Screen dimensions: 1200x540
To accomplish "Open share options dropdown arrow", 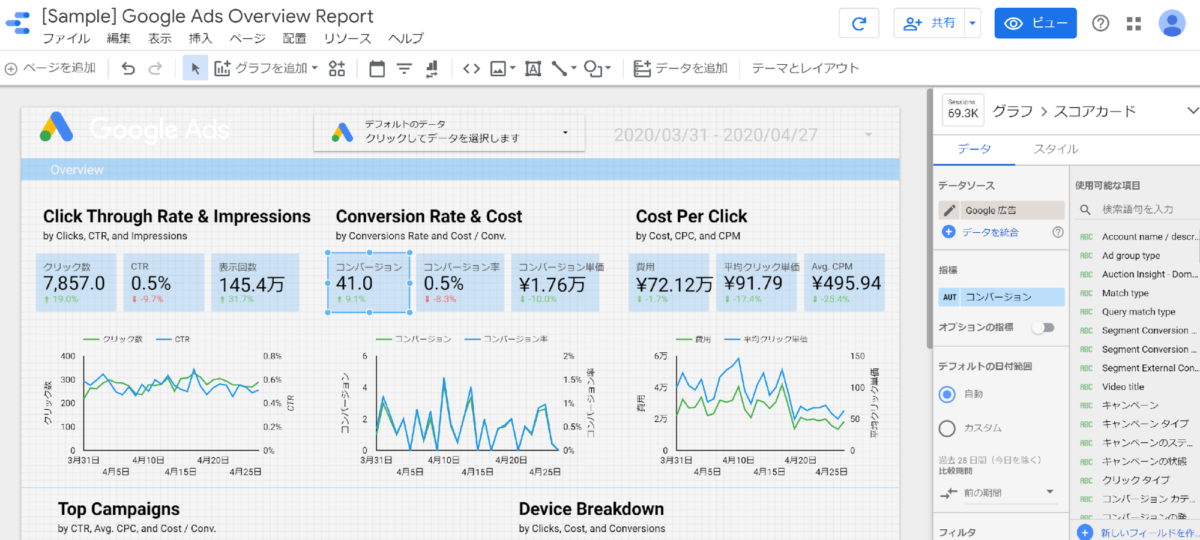I will [x=972, y=24].
